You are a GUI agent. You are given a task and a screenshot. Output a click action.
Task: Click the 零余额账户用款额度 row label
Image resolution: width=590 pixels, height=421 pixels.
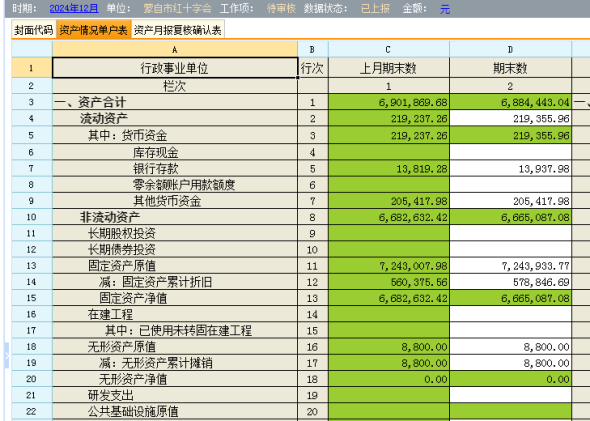tap(184, 184)
